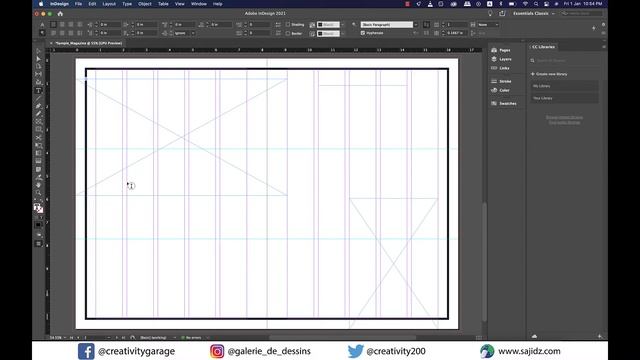Click the number of columns input field
This screenshot has height=360, width=640.
coord(456,24)
